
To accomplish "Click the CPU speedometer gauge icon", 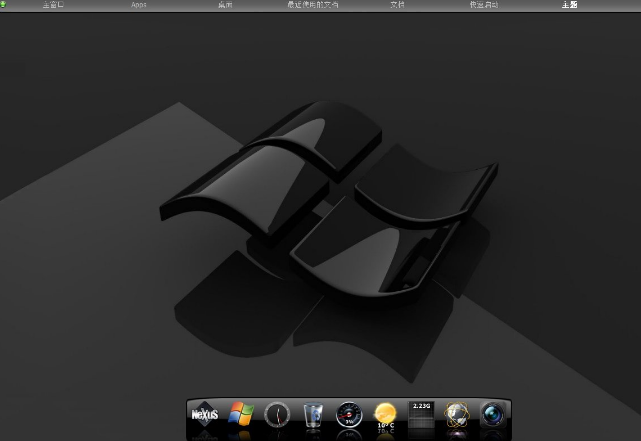I will 349,414.
